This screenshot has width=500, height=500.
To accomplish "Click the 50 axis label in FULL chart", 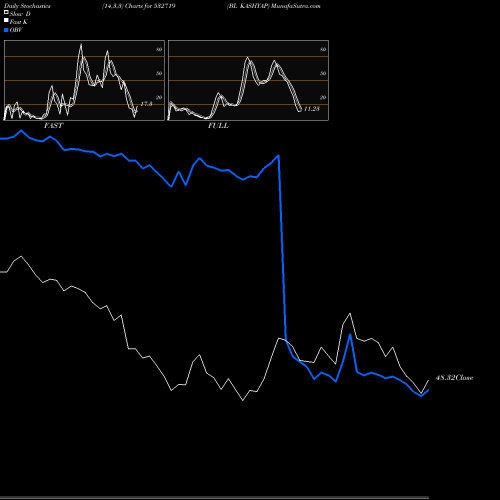I will (323, 73).
